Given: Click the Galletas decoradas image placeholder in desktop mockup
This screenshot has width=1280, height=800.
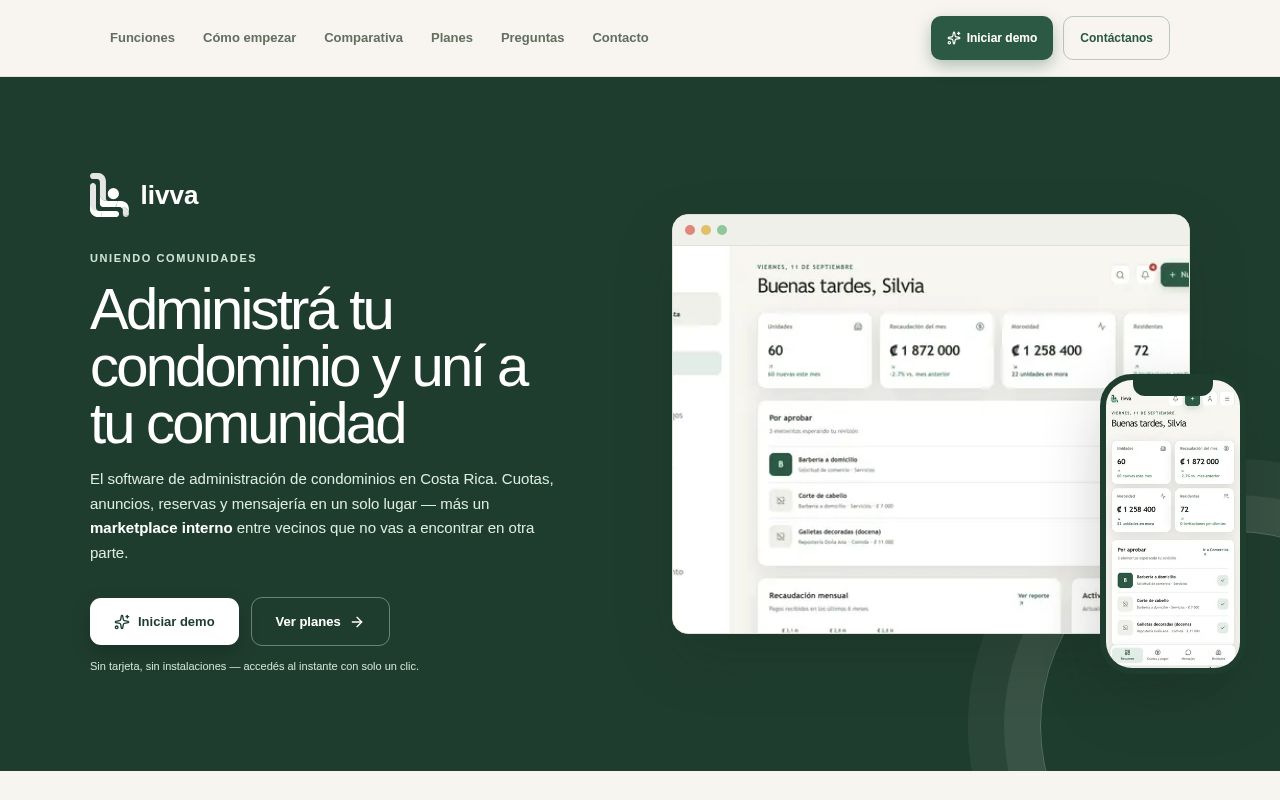Looking at the screenshot, I should tap(781, 536).
